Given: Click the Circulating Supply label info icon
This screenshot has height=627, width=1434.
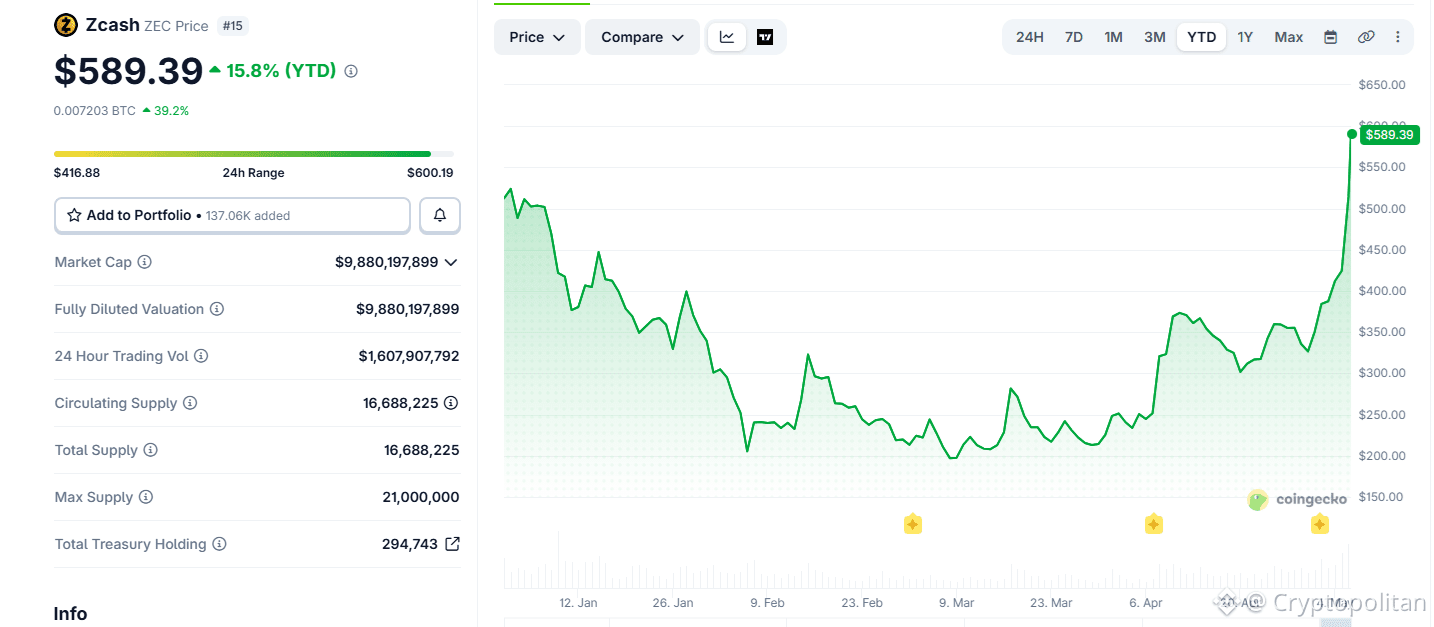Looking at the screenshot, I should coord(190,403).
